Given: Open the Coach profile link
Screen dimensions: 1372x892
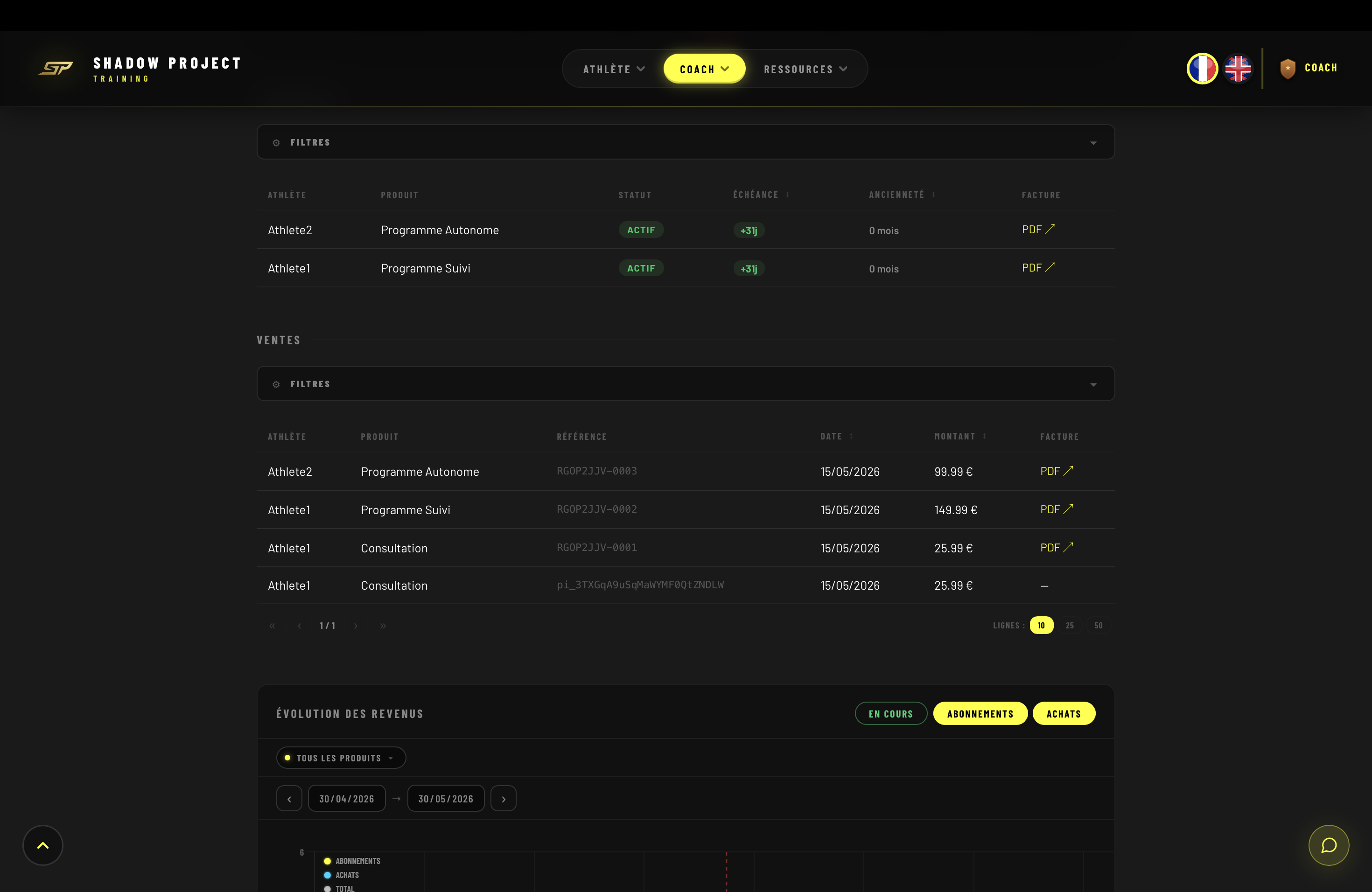Looking at the screenshot, I should [x=1309, y=68].
